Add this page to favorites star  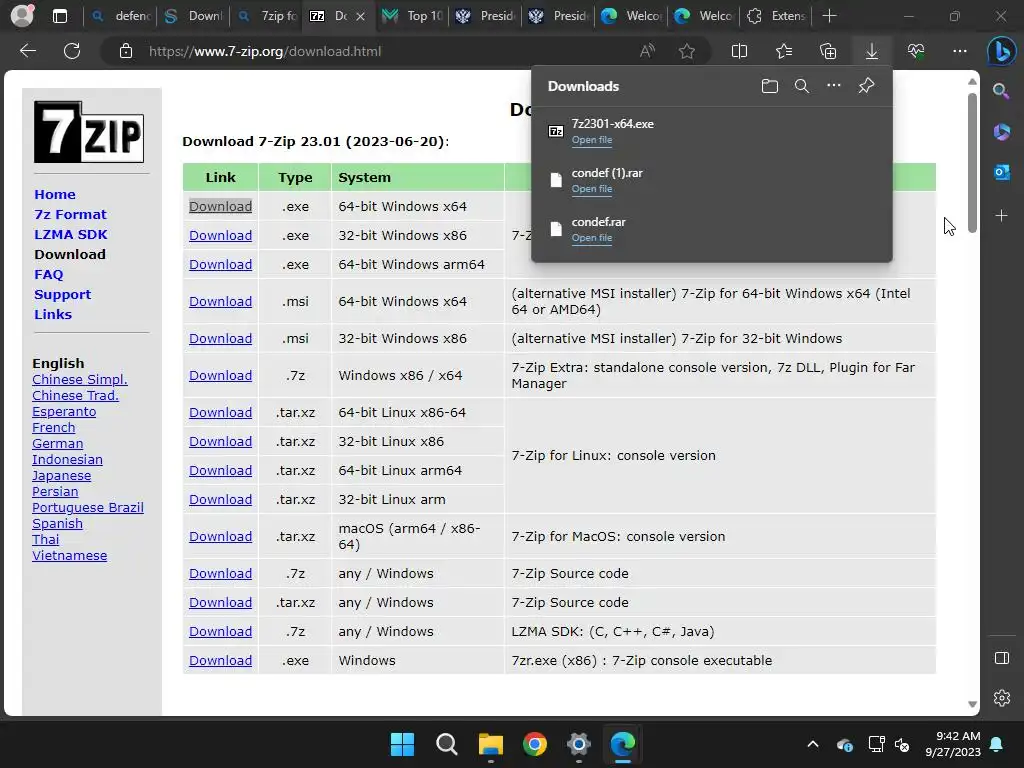(686, 51)
